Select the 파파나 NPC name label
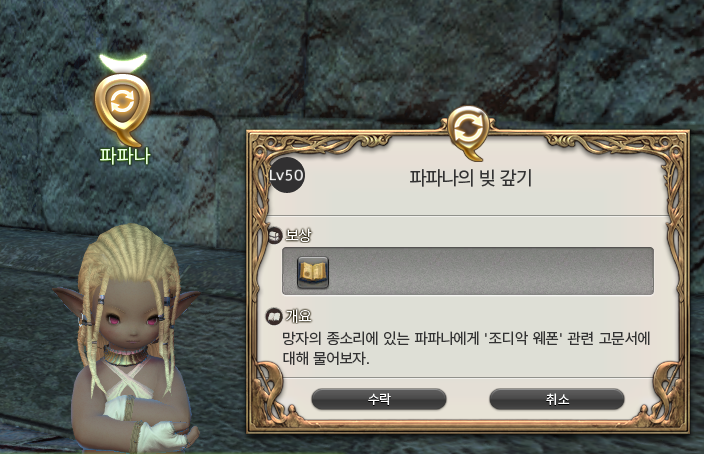The image size is (704, 454). [x=124, y=155]
